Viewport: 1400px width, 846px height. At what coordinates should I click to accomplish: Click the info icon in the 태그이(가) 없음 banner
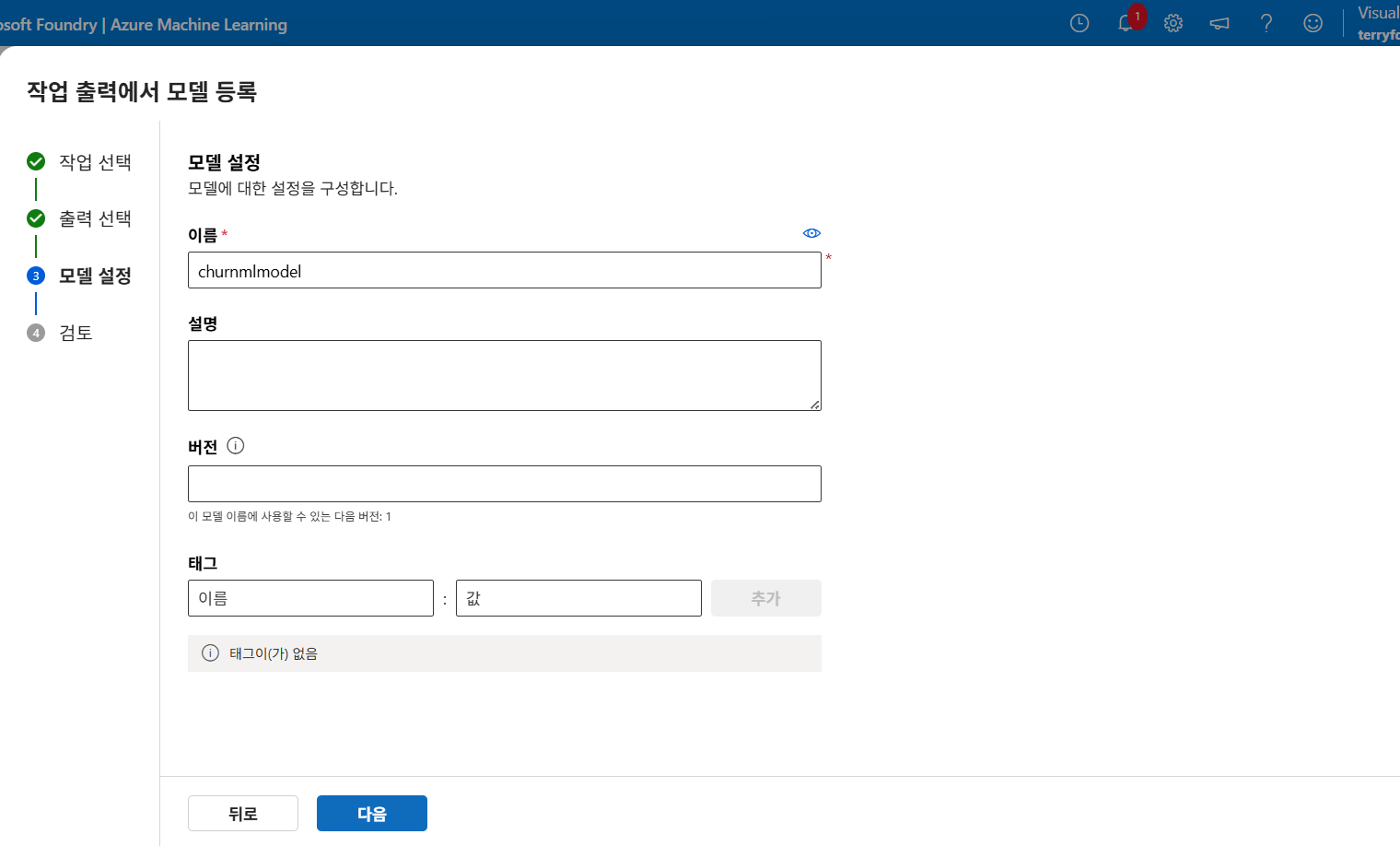coord(210,652)
